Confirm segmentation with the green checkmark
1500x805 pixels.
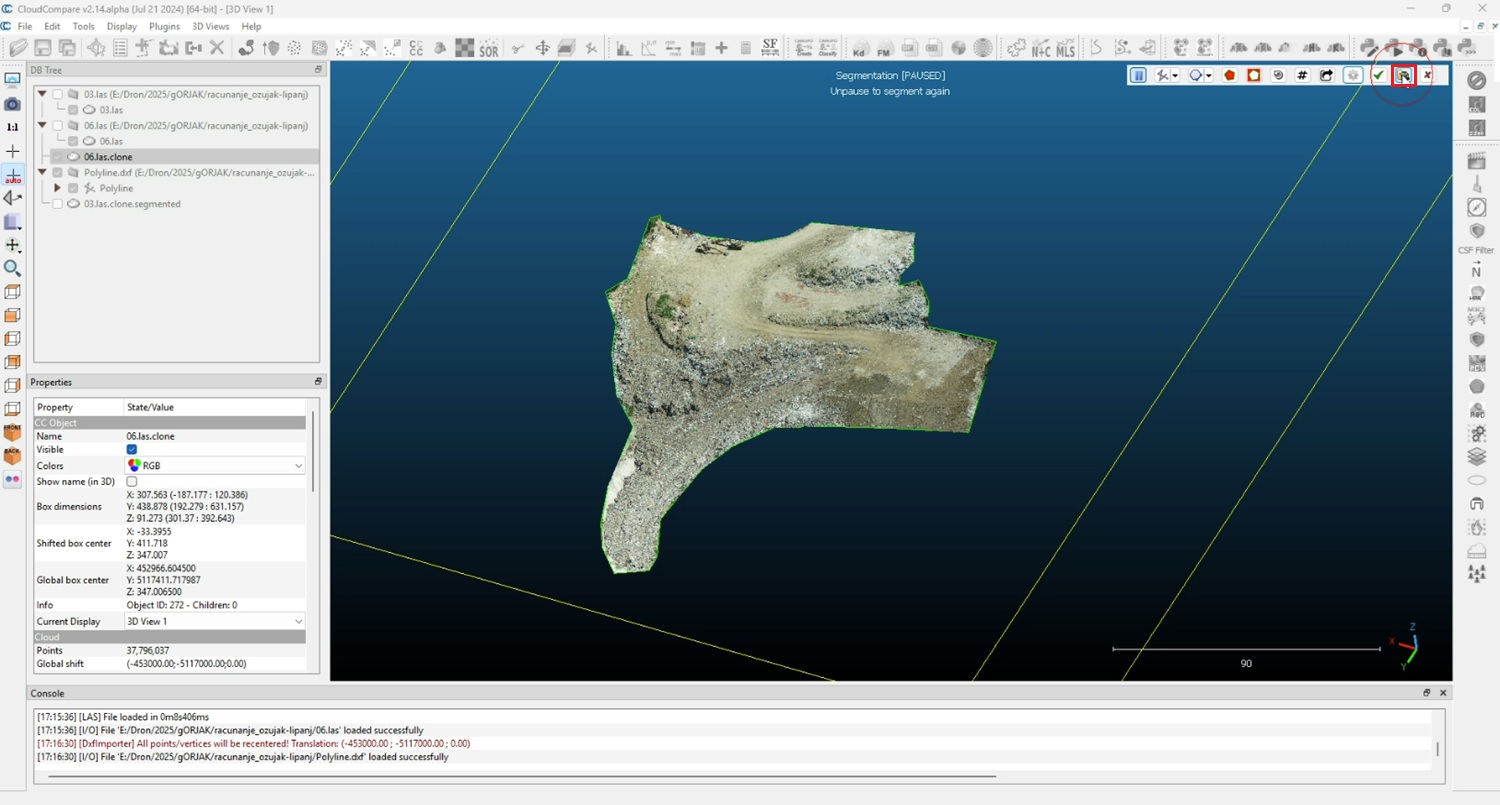pos(1379,75)
